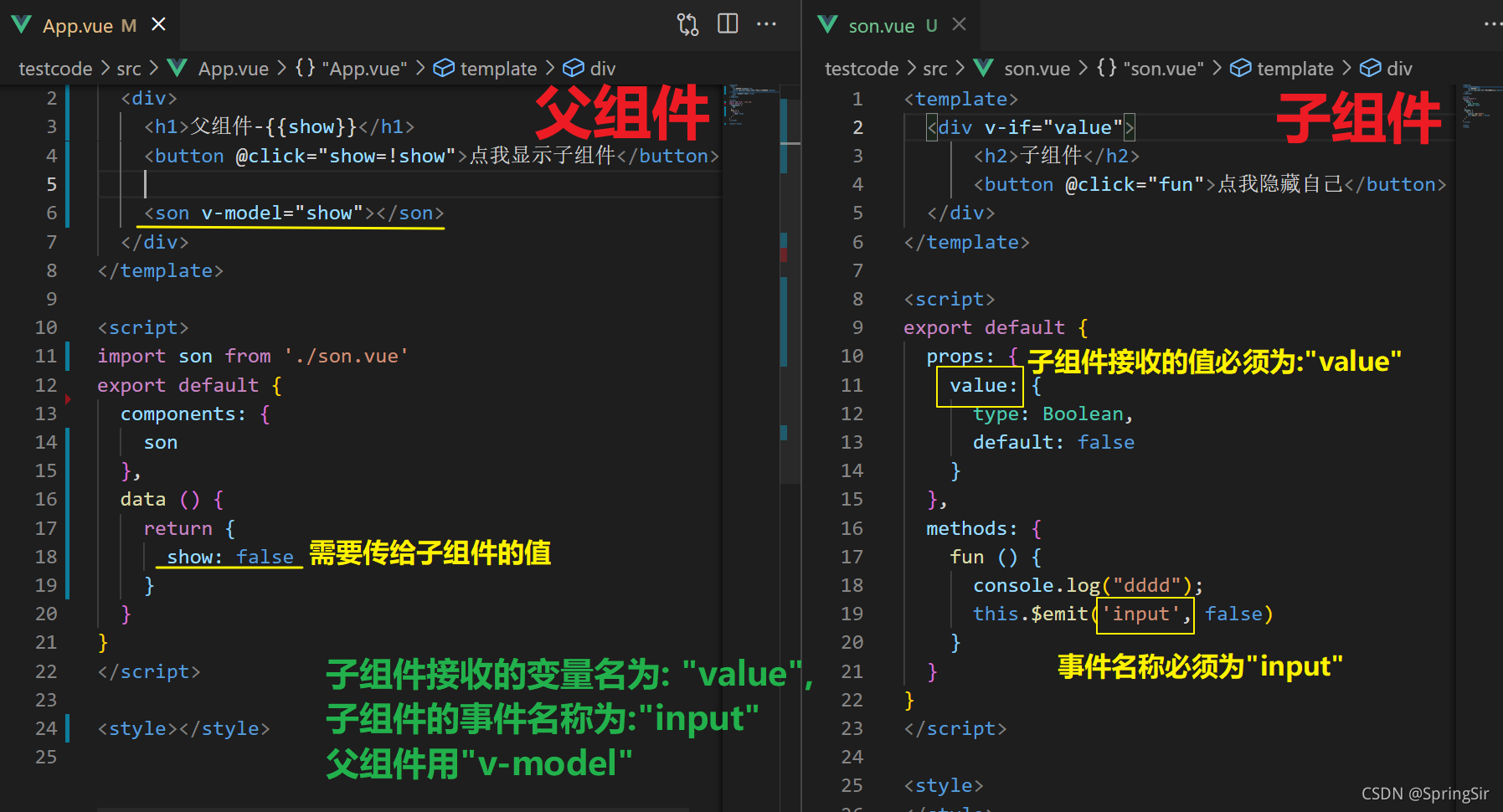
Task: Click 'type: Boolean,' line in son.vue
Action: click(1053, 414)
